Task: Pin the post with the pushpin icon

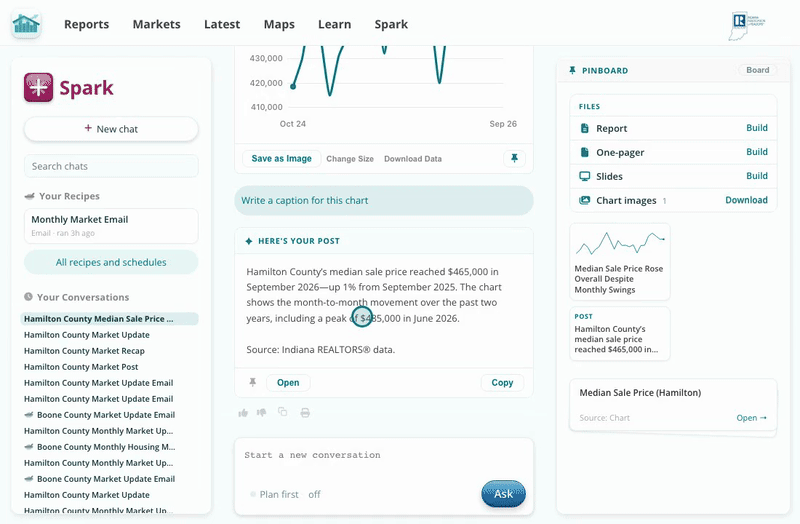Action: pyautogui.click(x=253, y=382)
